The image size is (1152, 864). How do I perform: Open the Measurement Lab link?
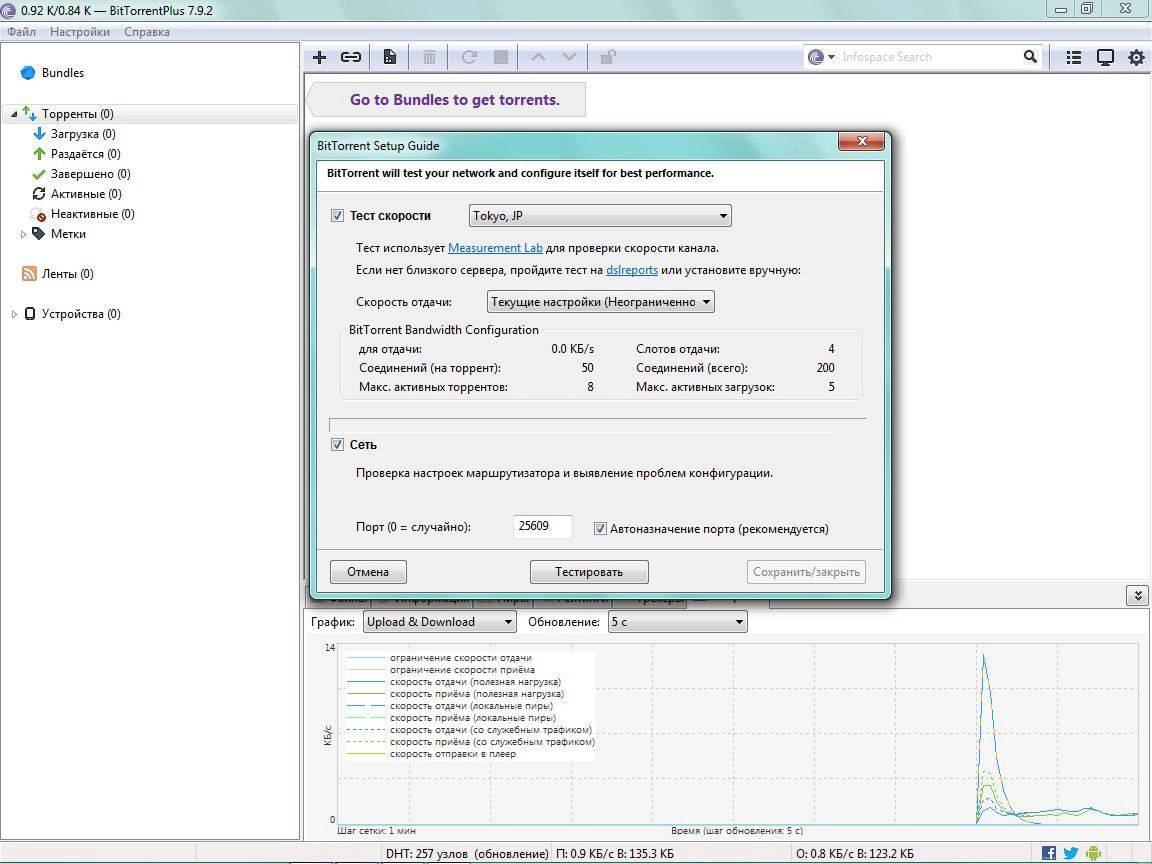pos(495,248)
